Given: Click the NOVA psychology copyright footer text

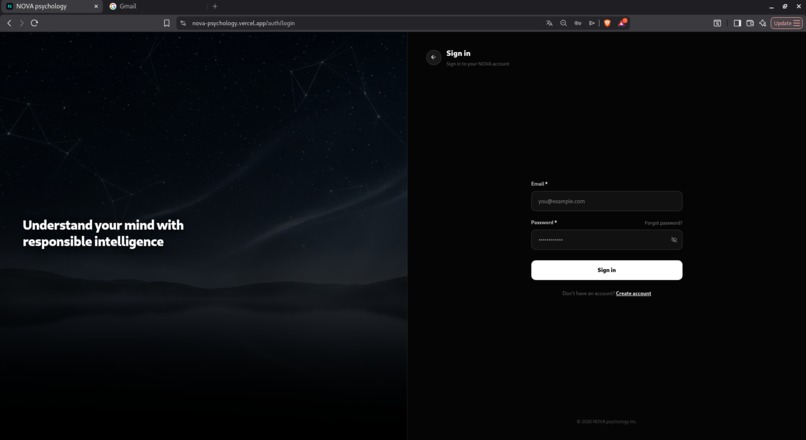Looking at the screenshot, I should 607,421.
